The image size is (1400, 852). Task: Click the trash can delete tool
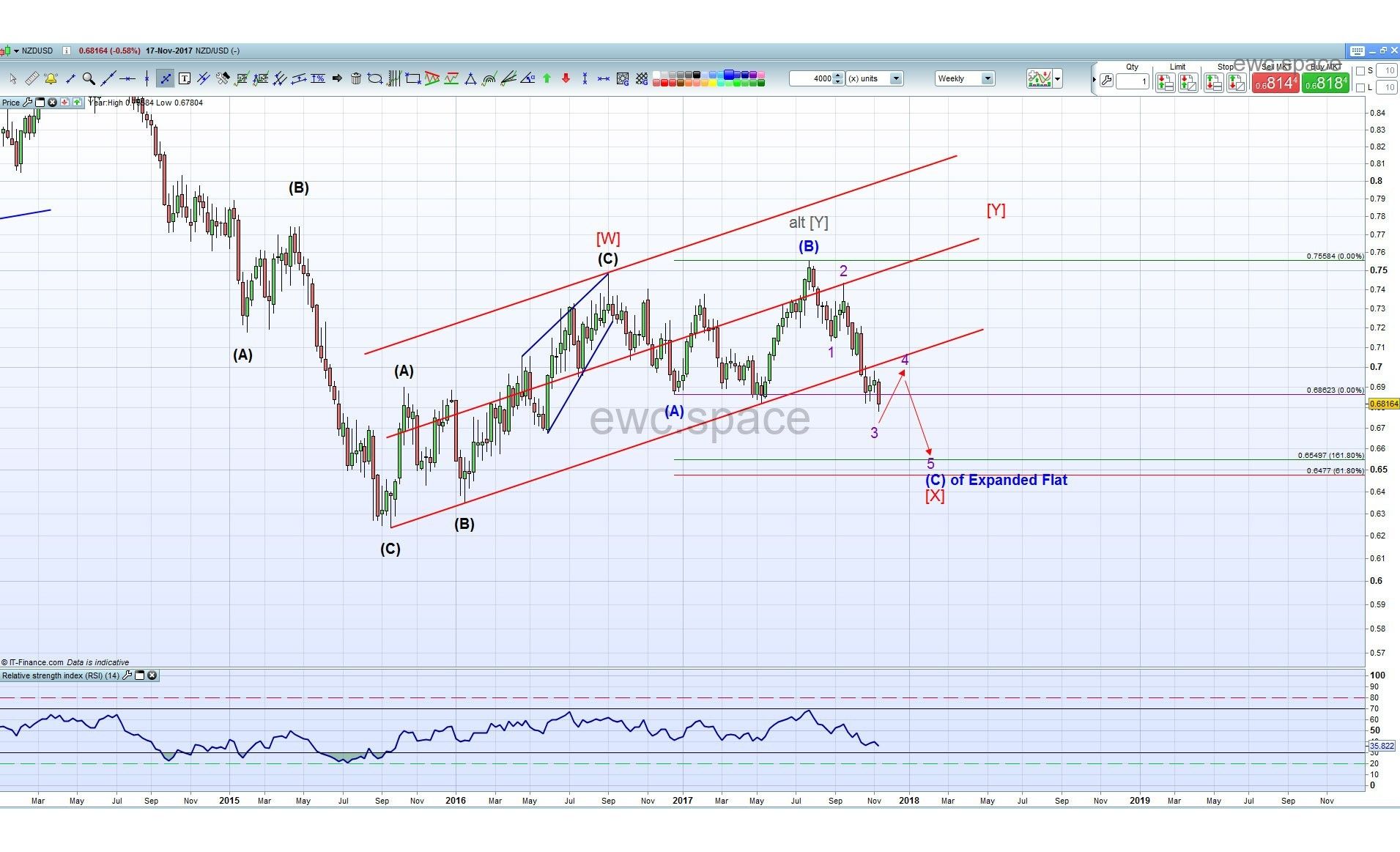[356, 78]
